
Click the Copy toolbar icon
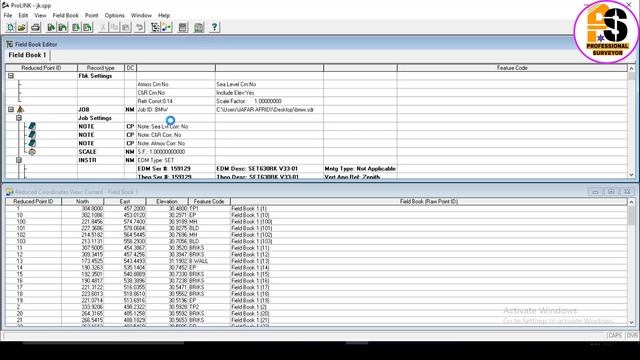[114, 27]
